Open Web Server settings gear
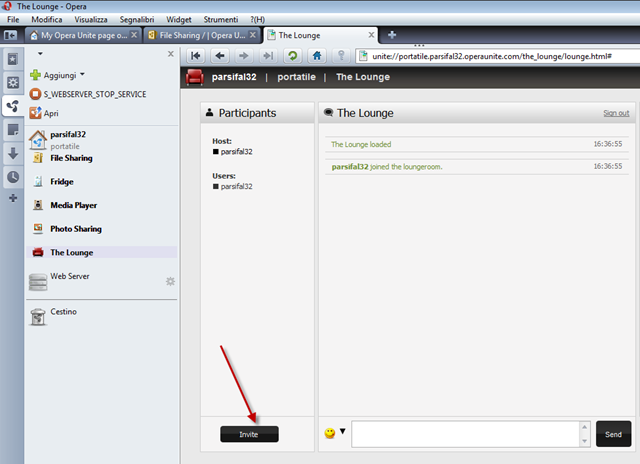This screenshot has height=464, width=640. [170, 281]
